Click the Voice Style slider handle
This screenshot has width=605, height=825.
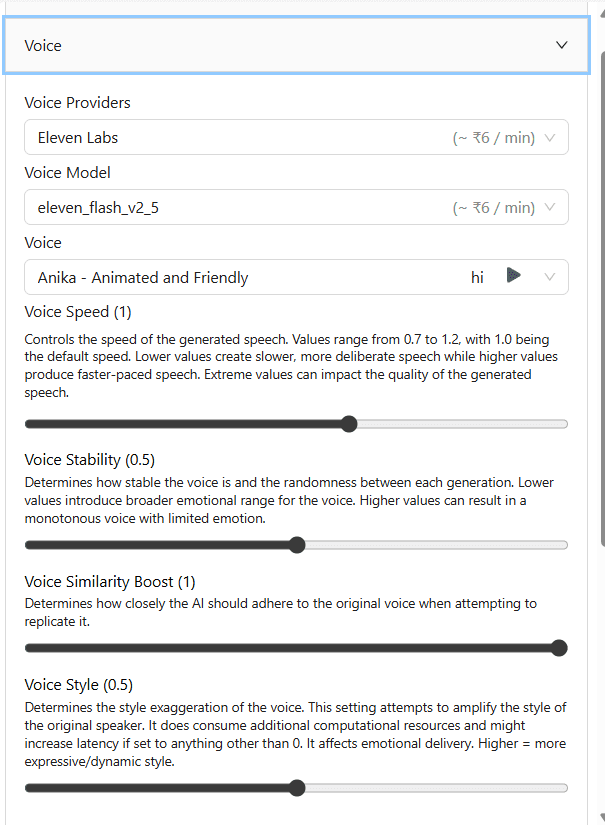pos(296,788)
